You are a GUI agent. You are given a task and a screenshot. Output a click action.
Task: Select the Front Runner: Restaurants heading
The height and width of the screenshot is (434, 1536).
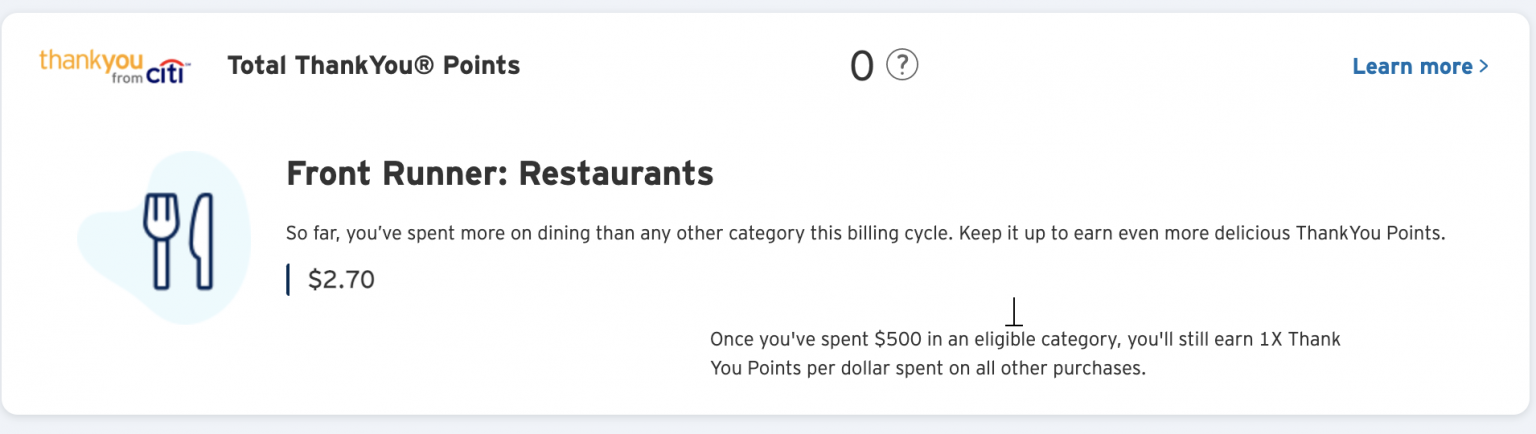coord(499,174)
